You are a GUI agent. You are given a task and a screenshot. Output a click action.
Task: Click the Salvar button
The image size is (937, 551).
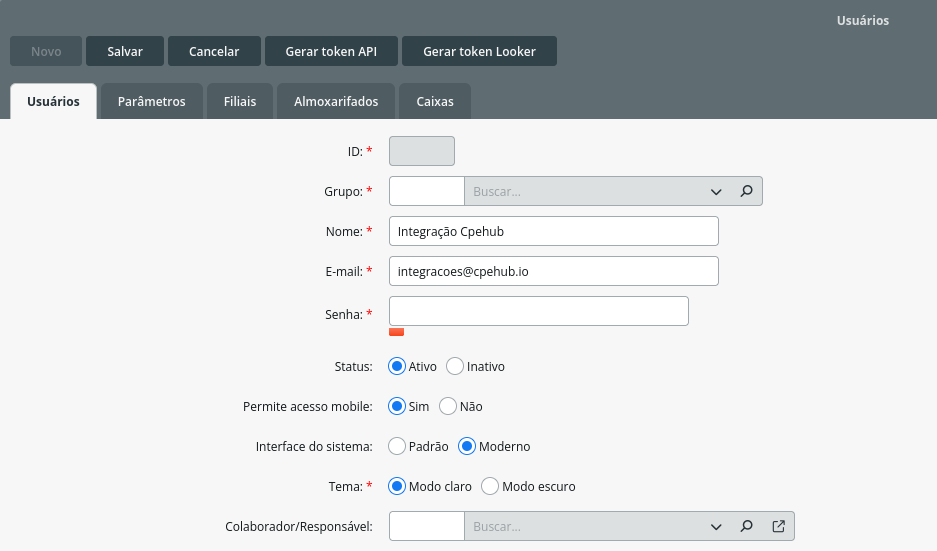(125, 51)
